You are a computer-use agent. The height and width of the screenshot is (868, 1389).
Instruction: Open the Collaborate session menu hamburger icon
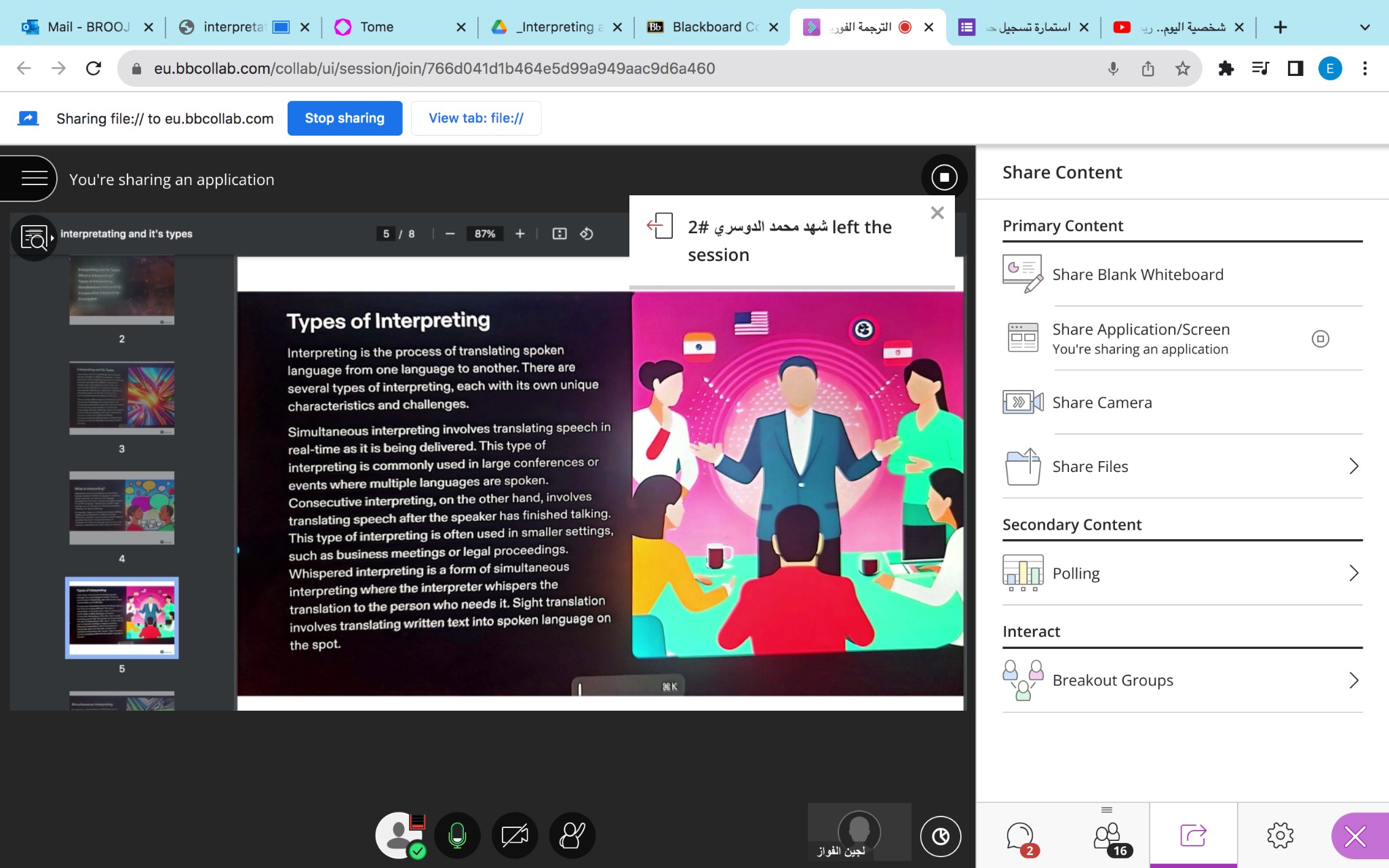(x=34, y=178)
